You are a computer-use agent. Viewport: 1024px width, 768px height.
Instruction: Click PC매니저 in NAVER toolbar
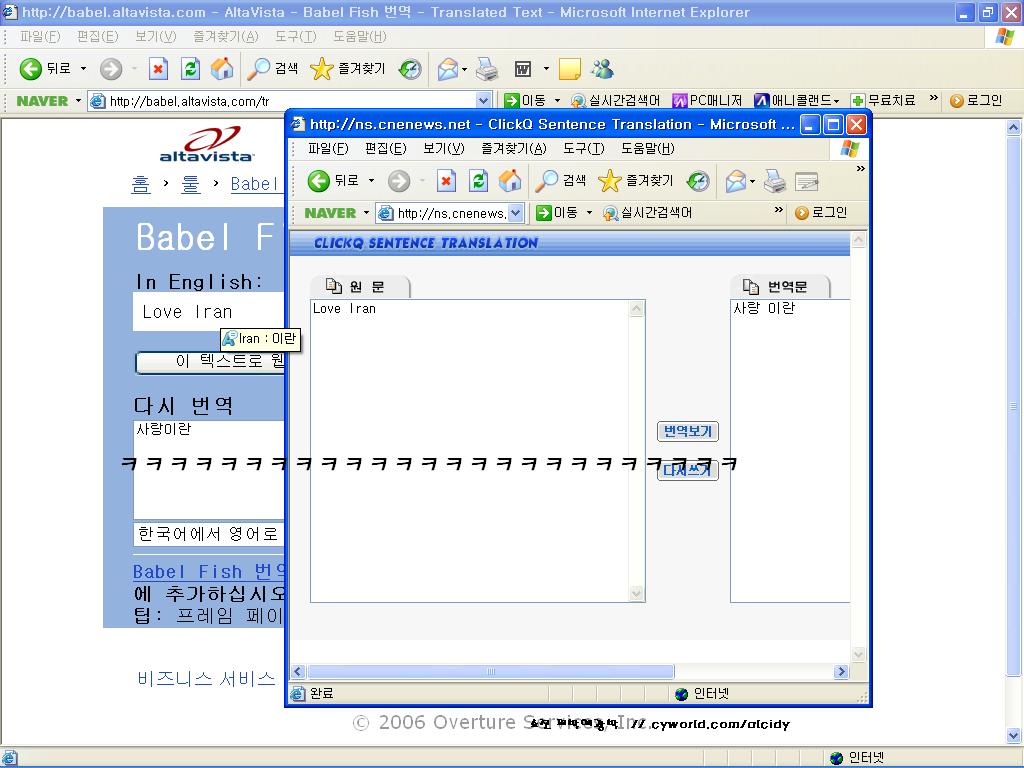pyautogui.click(x=707, y=101)
